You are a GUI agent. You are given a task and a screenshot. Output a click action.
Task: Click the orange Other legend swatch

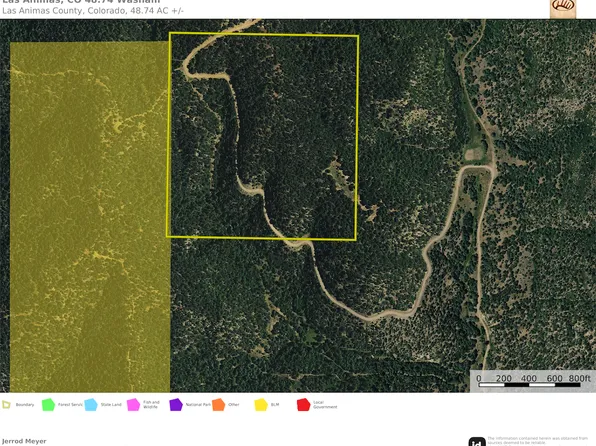(x=219, y=405)
